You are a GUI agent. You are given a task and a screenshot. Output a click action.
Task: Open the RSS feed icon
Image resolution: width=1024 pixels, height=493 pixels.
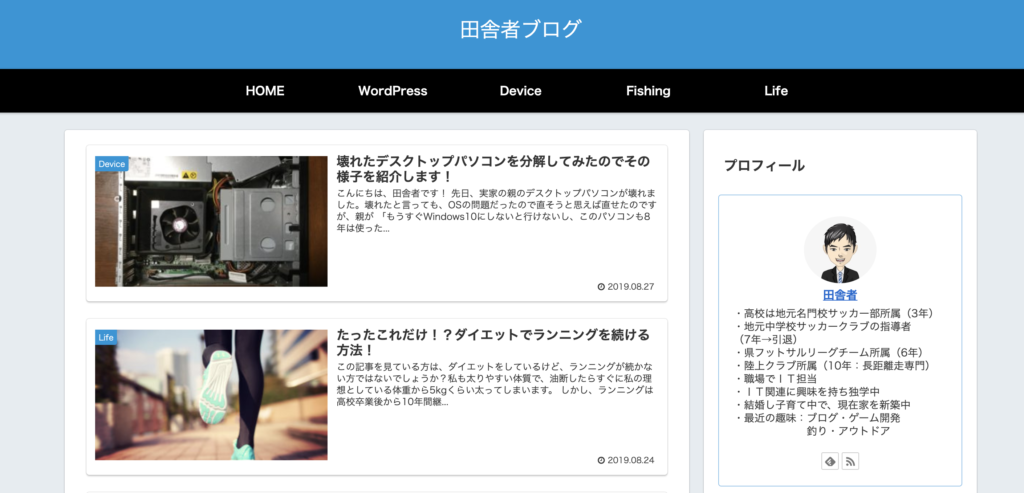pyautogui.click(x=850, y=461)
